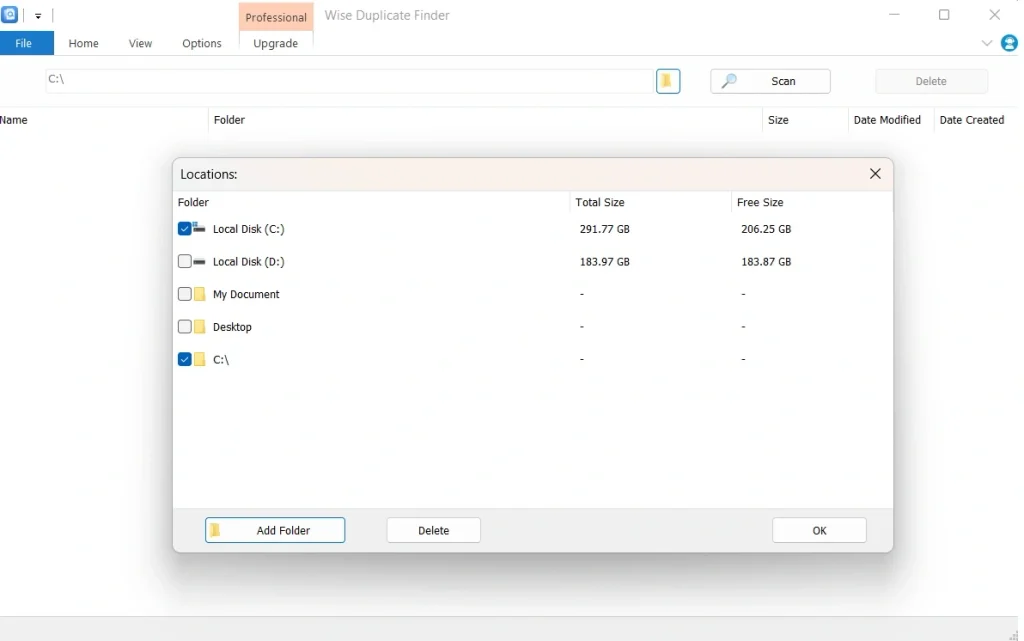Viewport: 1024px width, 641px height.
Task: Start the Scan button
Action: pyautogui.click(x=770, y=81)
